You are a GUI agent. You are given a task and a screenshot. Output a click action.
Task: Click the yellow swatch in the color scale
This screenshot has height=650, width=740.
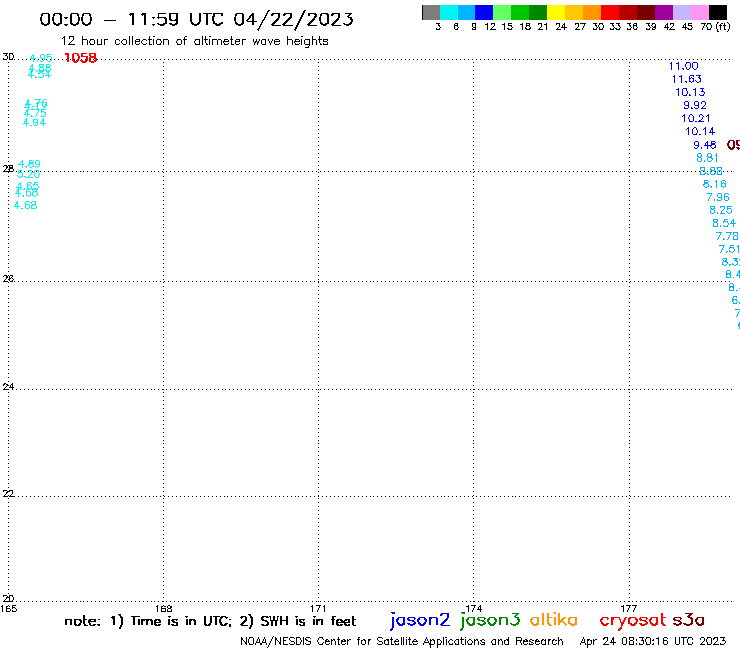[556, 12]
